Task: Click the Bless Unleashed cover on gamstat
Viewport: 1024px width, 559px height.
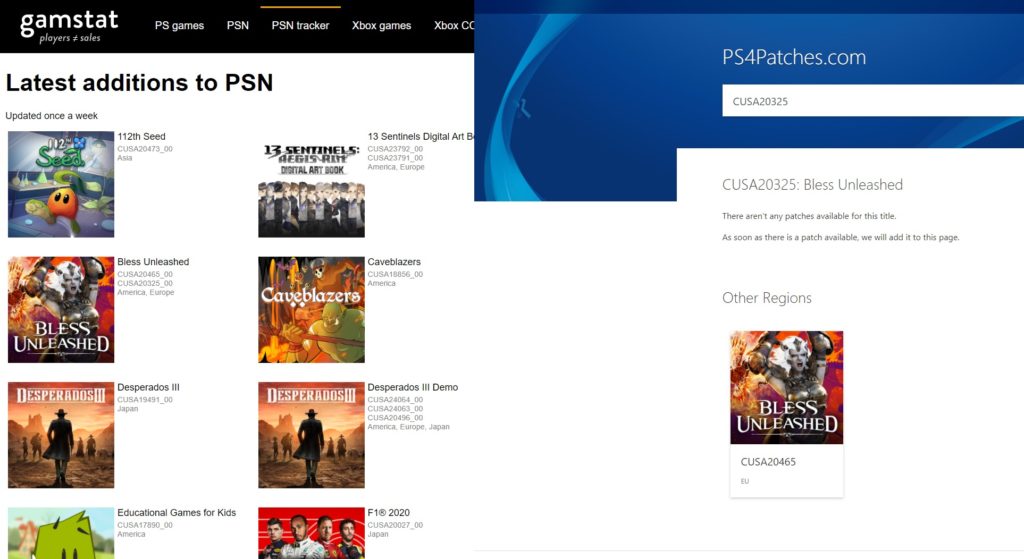Action: (61, 310)
